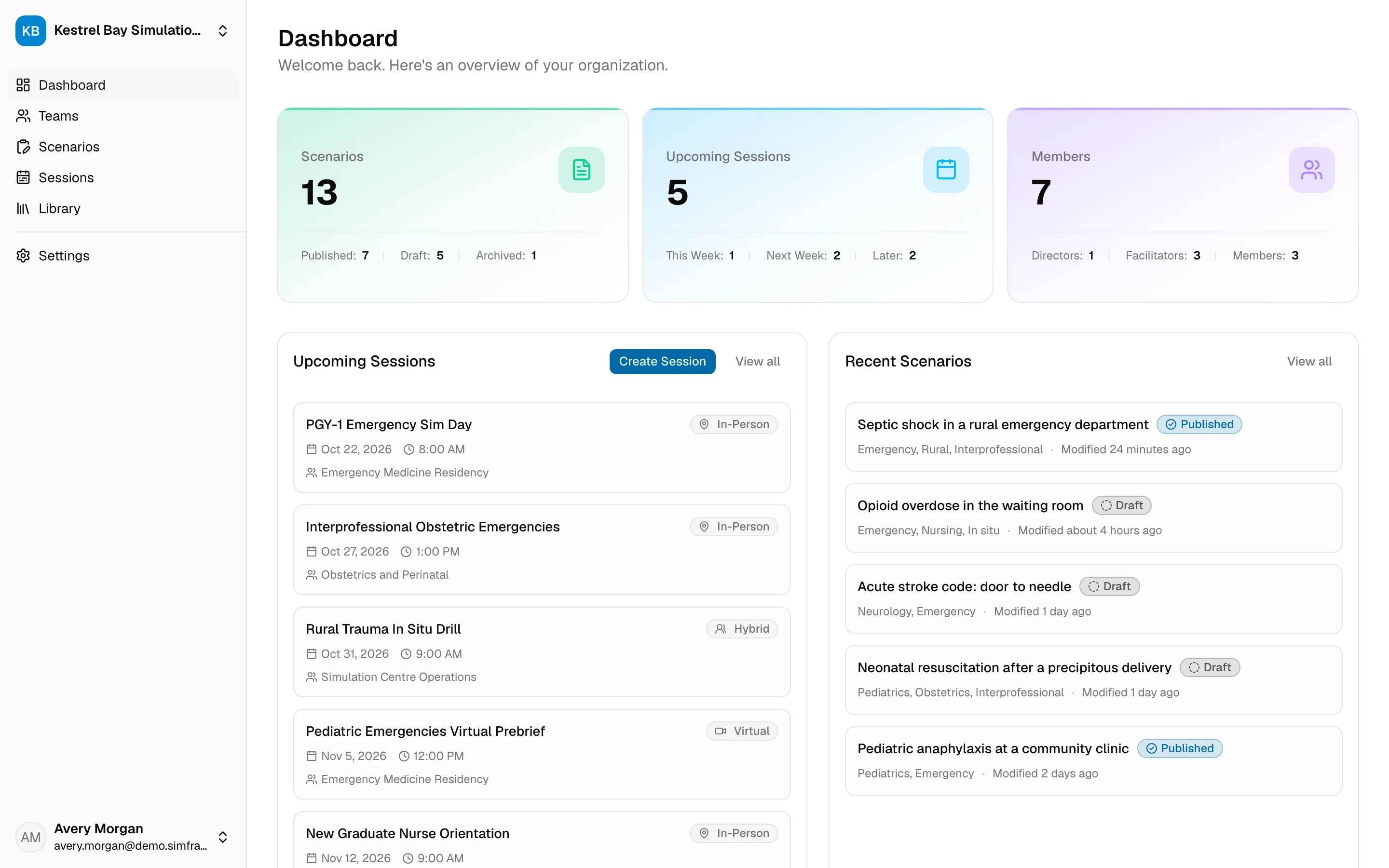
Task: Click the blue calendar icon on Upcoming Sessions card
Action: click(x=946, y=170)
